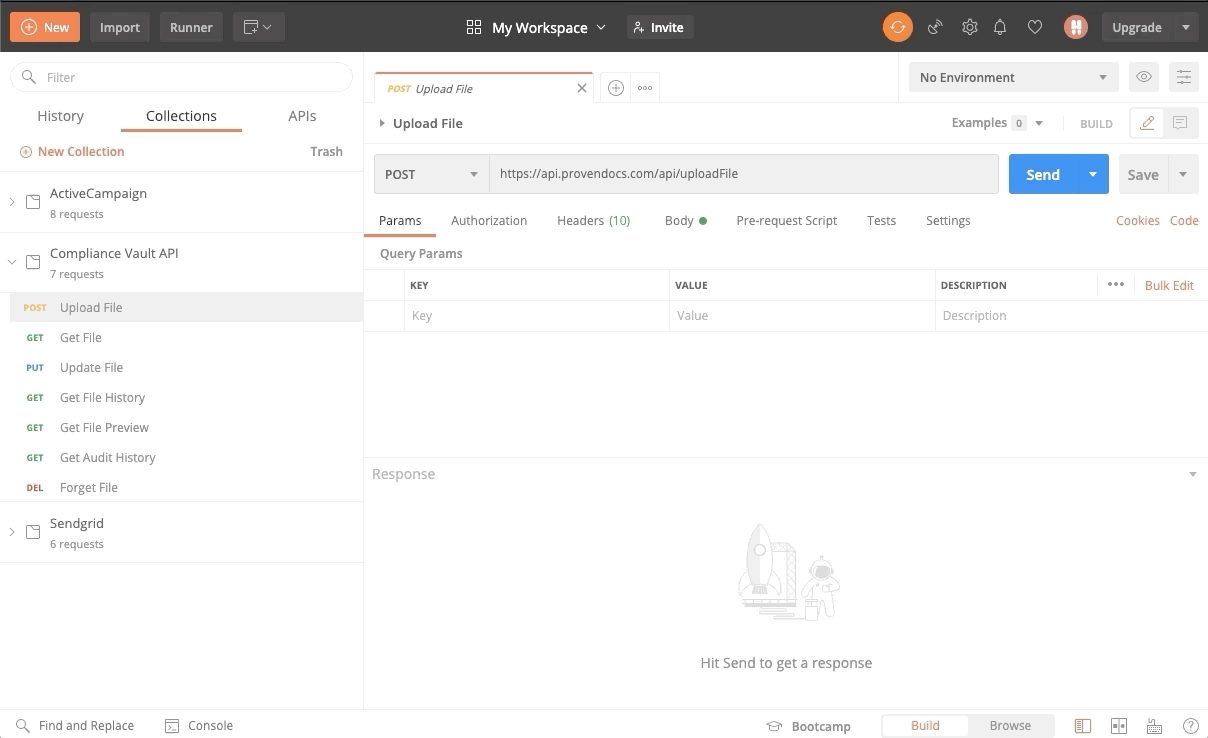Open environment quick look eye icon

coord(1144,77)
